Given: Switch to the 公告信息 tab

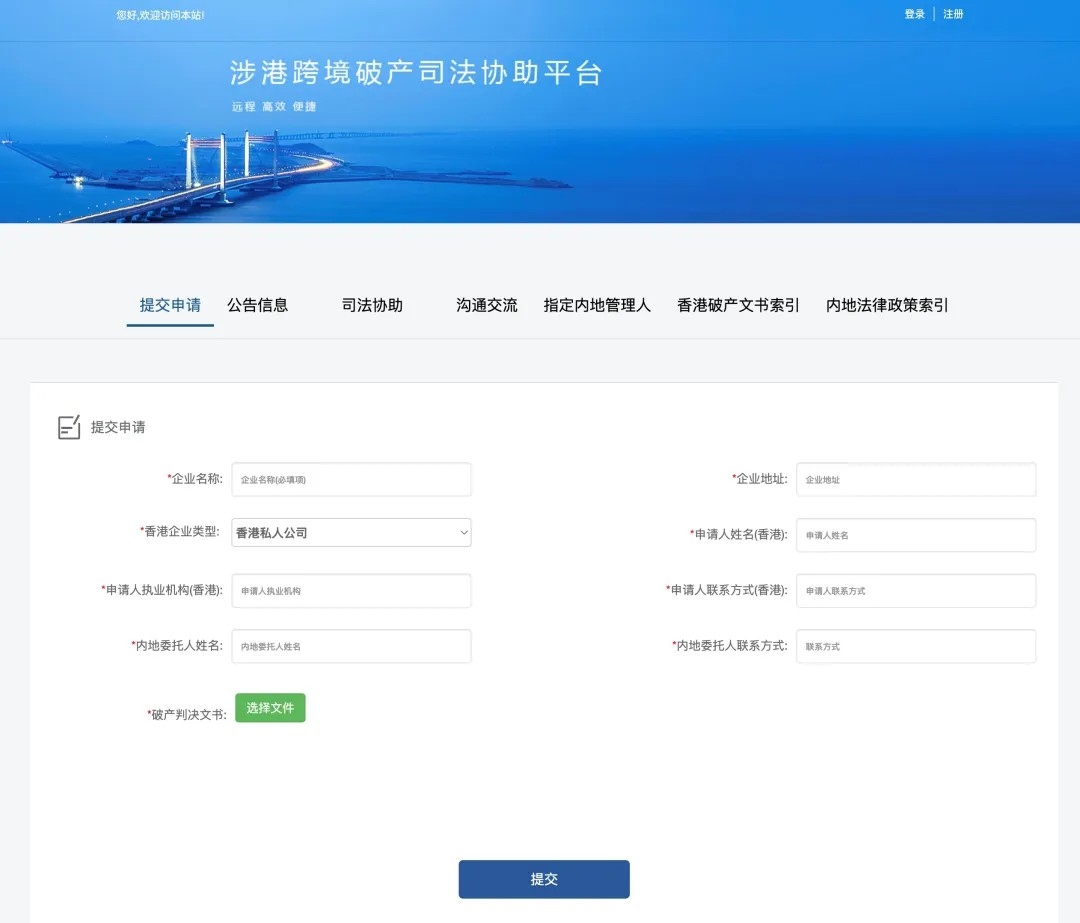Looking at the screenshot, I should tap(257, 305).
